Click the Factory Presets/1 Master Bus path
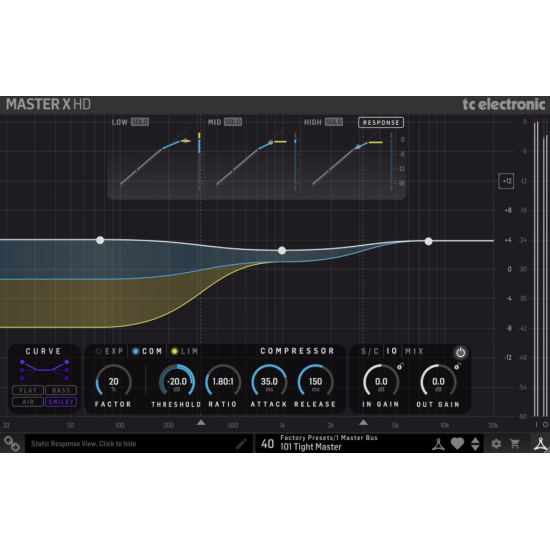Screen dimensions: 550x550 (x=329, y=437)
